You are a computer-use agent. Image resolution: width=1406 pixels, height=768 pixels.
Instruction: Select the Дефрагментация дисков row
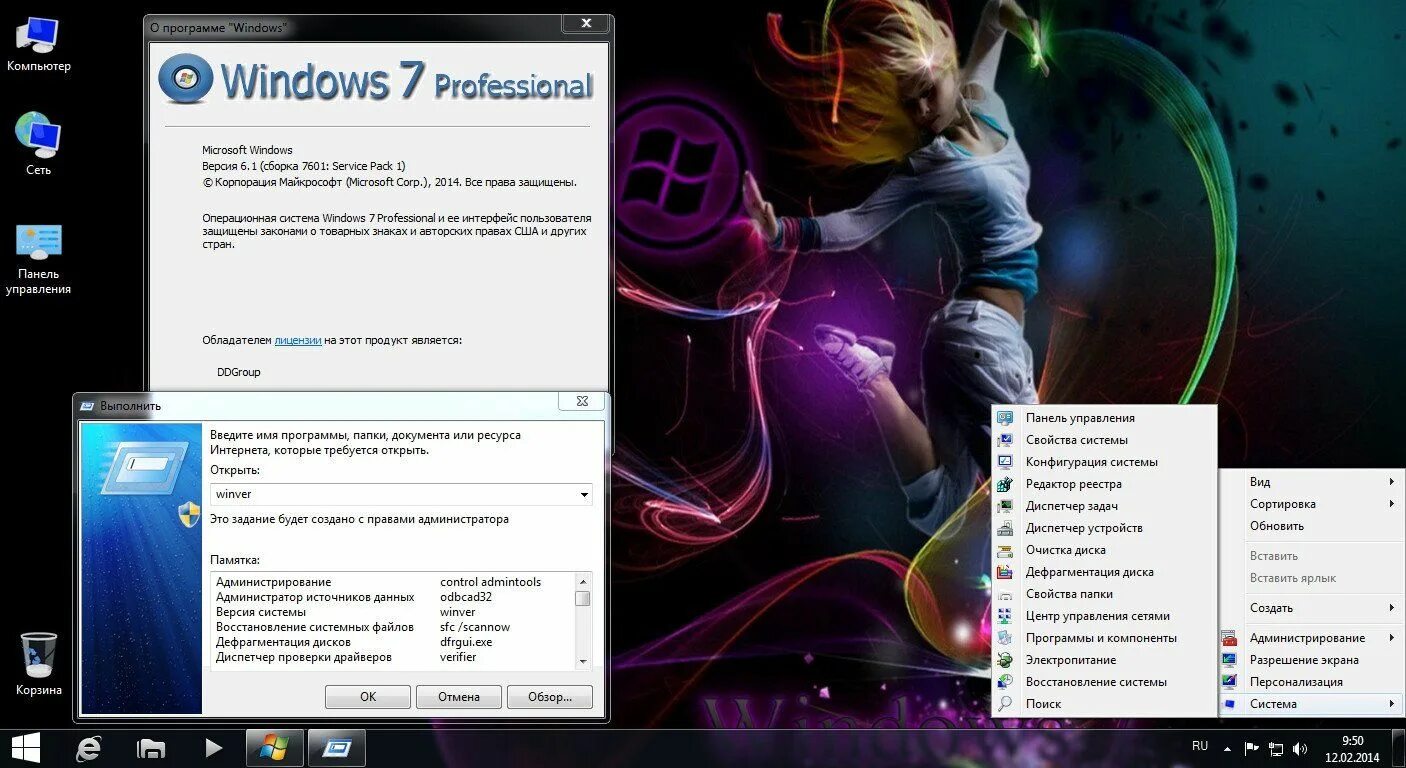click(x=392, y=642)
